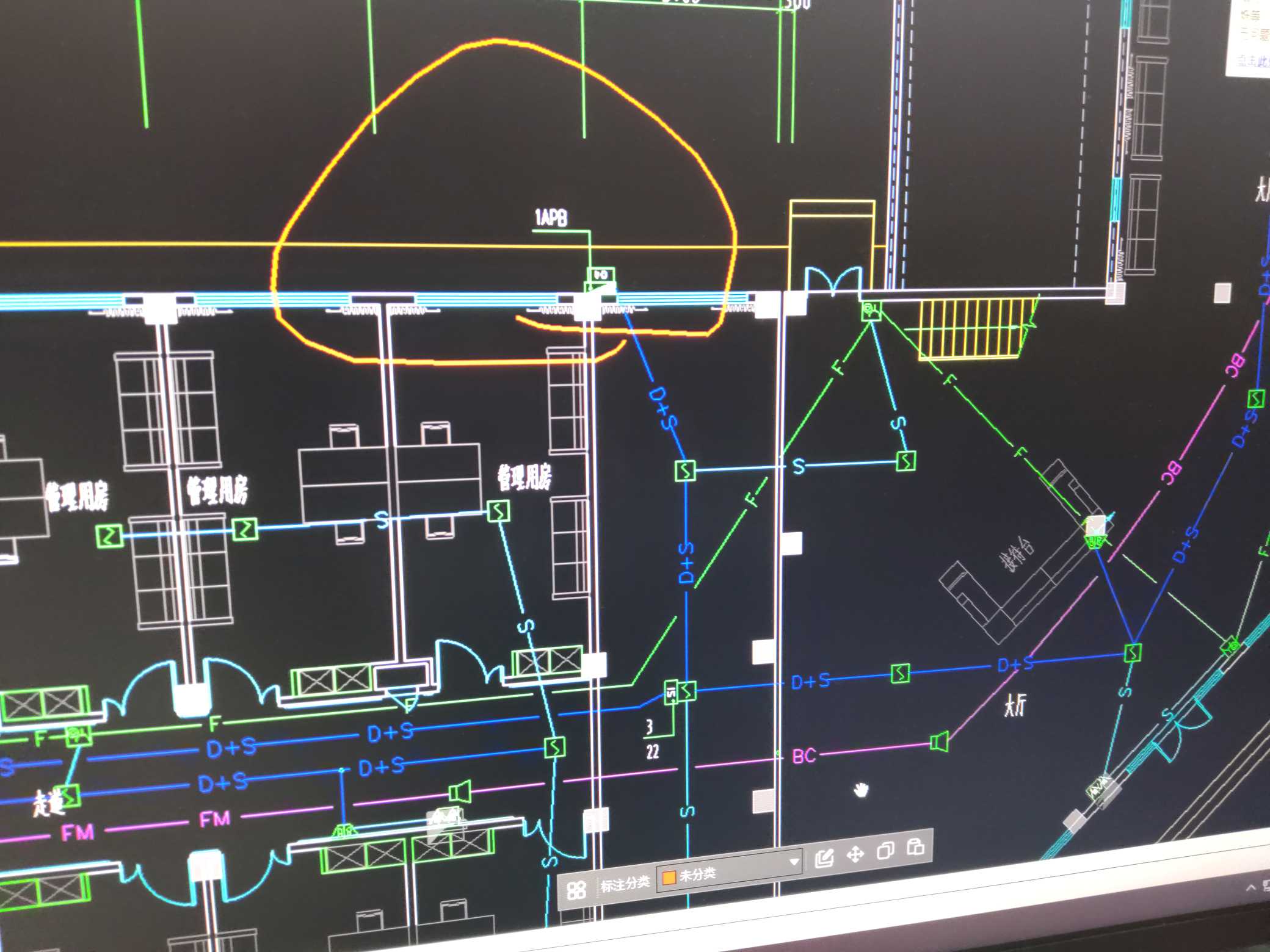
Task: Click the 标注分类 label on the toolbar
Action: [625, 884]
